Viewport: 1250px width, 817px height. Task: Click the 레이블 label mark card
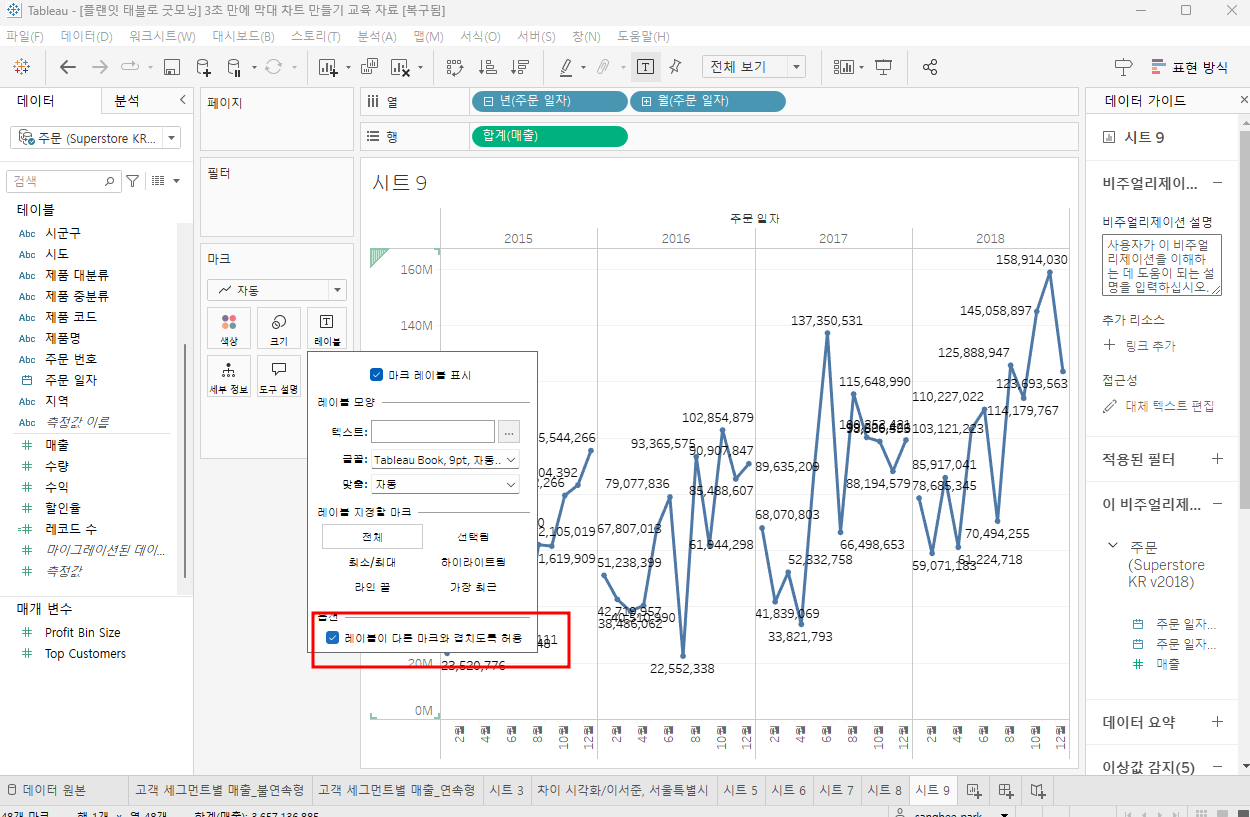point(326,328)
